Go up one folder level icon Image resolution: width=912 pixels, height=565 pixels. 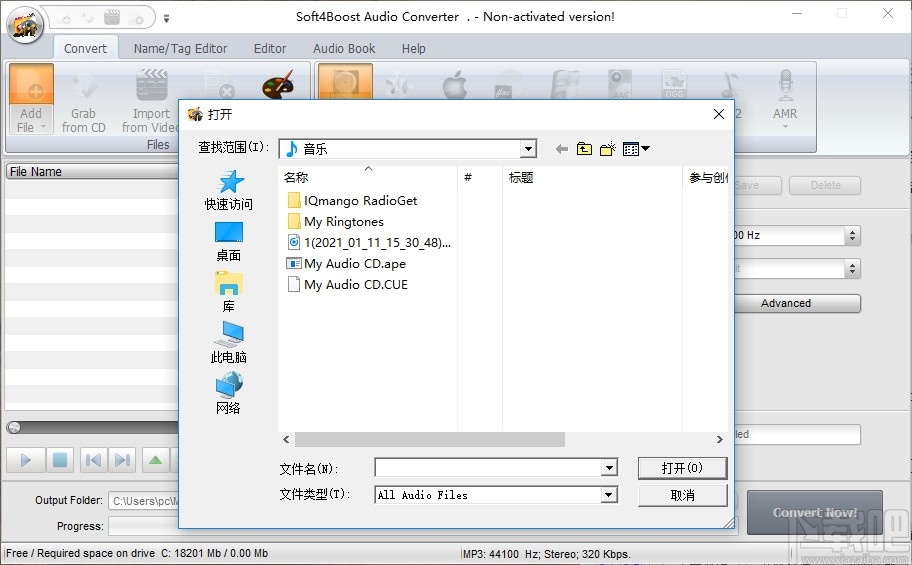(585, 150)
